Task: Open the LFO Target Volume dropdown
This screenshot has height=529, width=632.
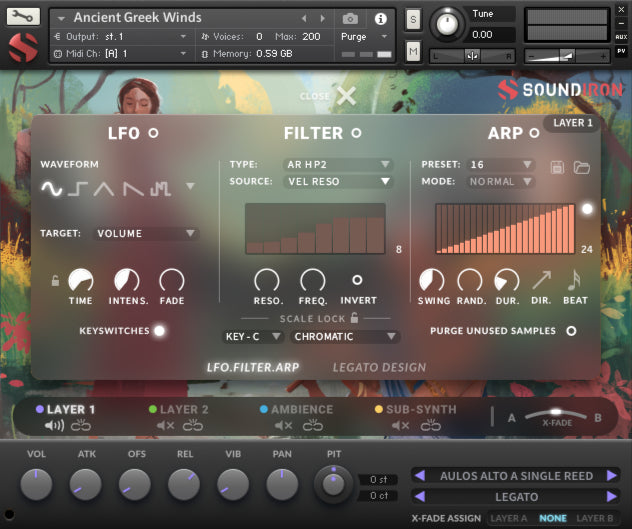Action: pos(146,233)
